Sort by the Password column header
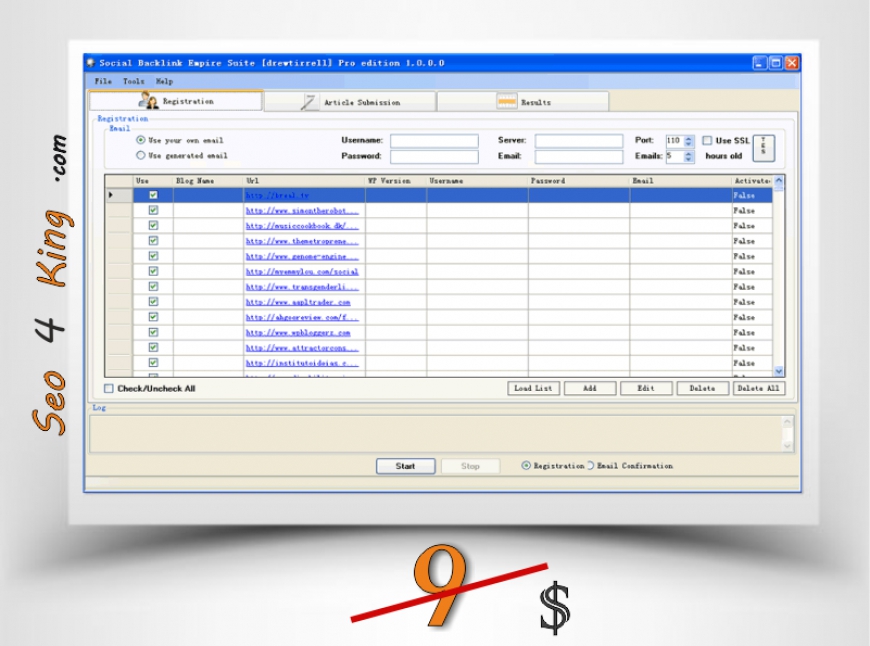The image size is (870, 646). [x=579, y=181]
